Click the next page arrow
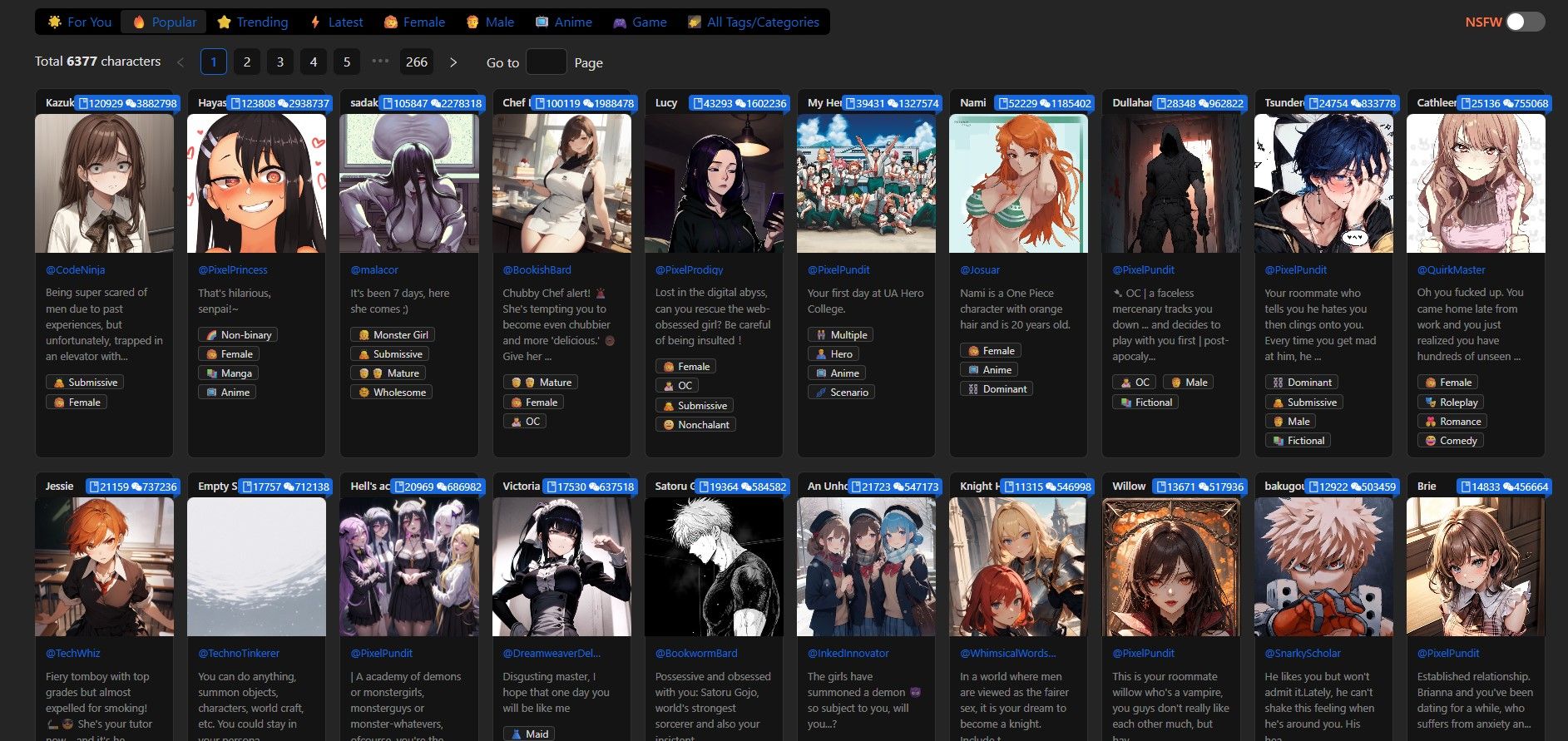The width and height of the screenshot is (1568, 741). [453, 62]
